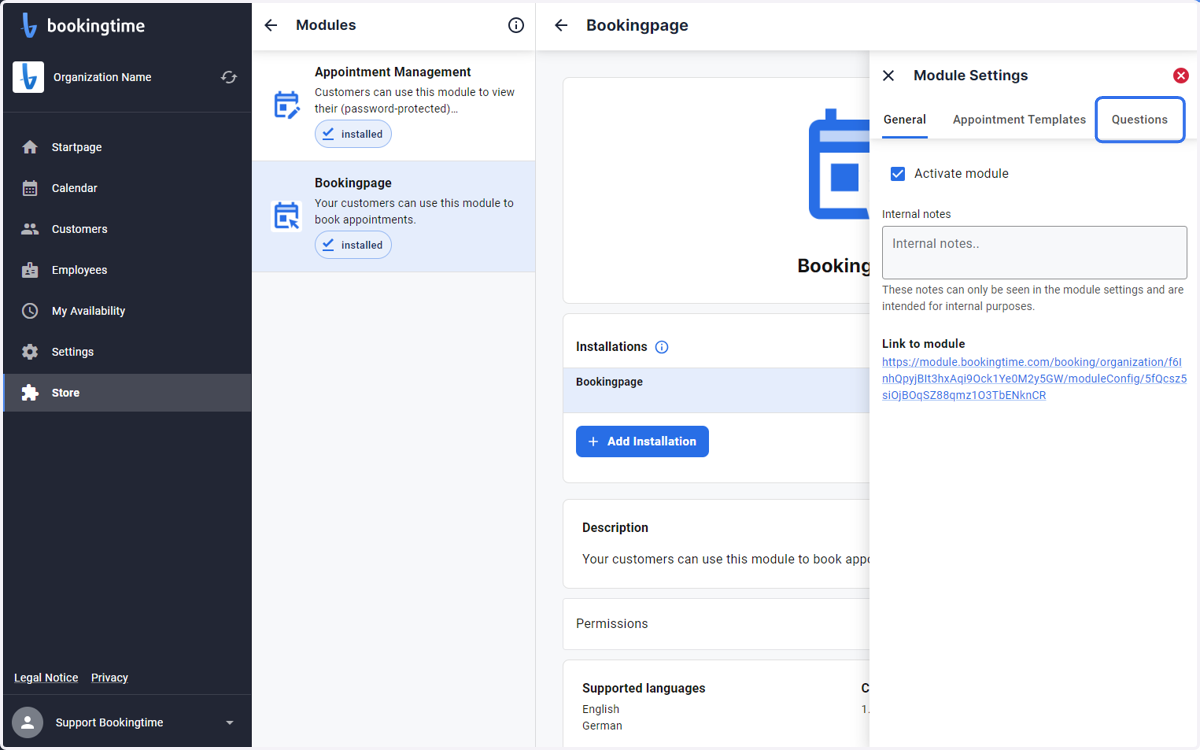This screenshot has width=1200, height=750.
Task: Click installed badge under Appointment Management
Action: 353,134
